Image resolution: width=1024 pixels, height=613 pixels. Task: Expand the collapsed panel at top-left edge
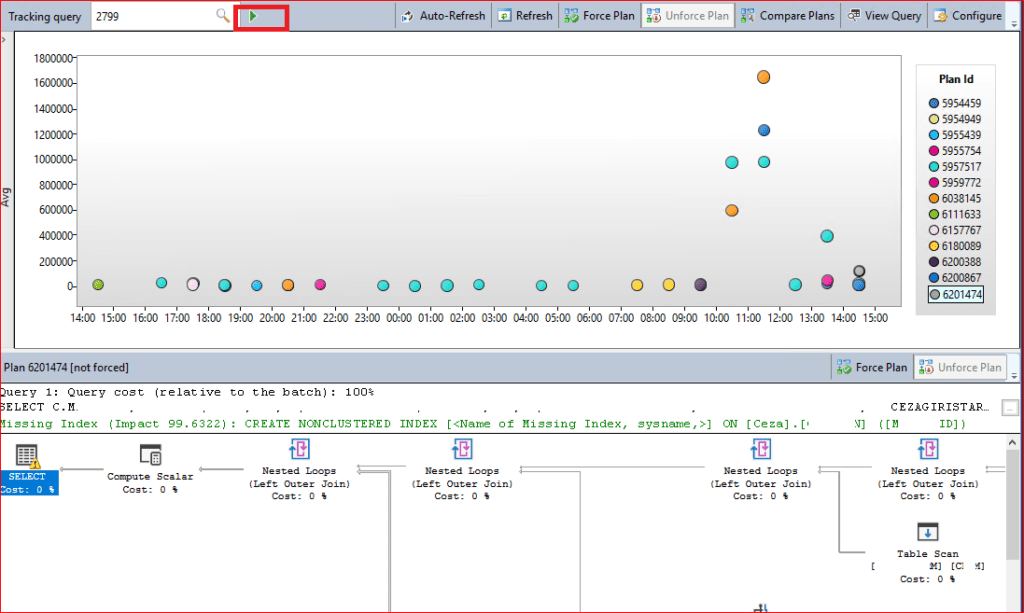click(4, 38)
